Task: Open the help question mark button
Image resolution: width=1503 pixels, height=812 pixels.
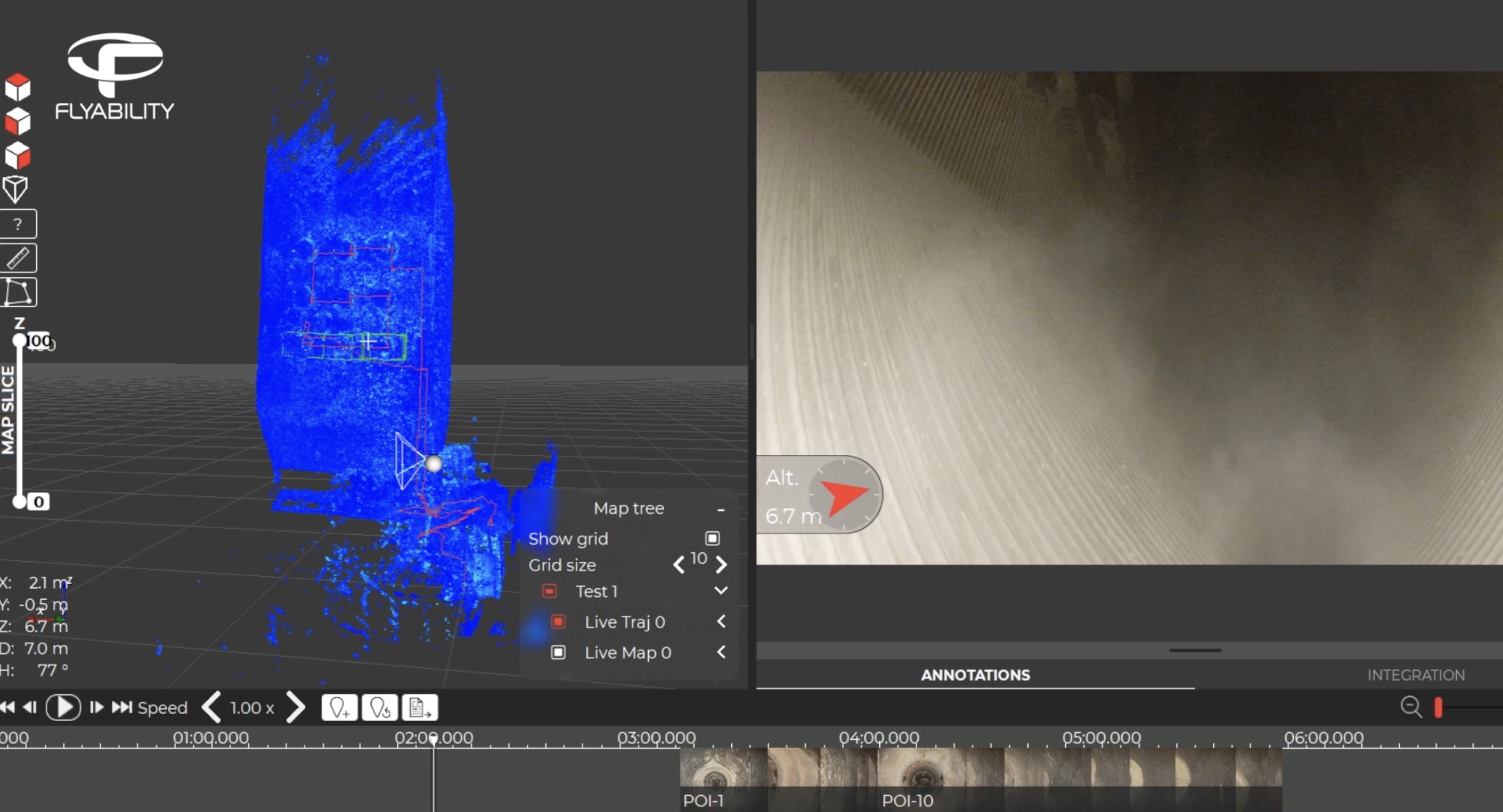Action: (x=18, y=224)
